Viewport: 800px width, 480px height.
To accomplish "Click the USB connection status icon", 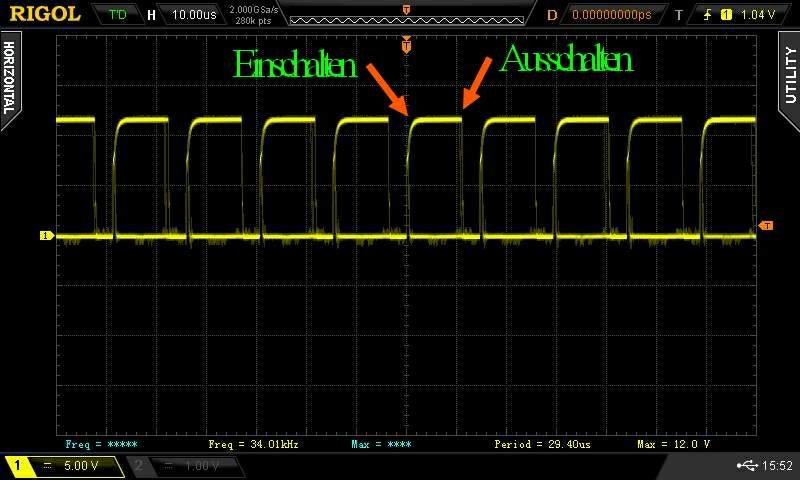I will coord(751,465).
